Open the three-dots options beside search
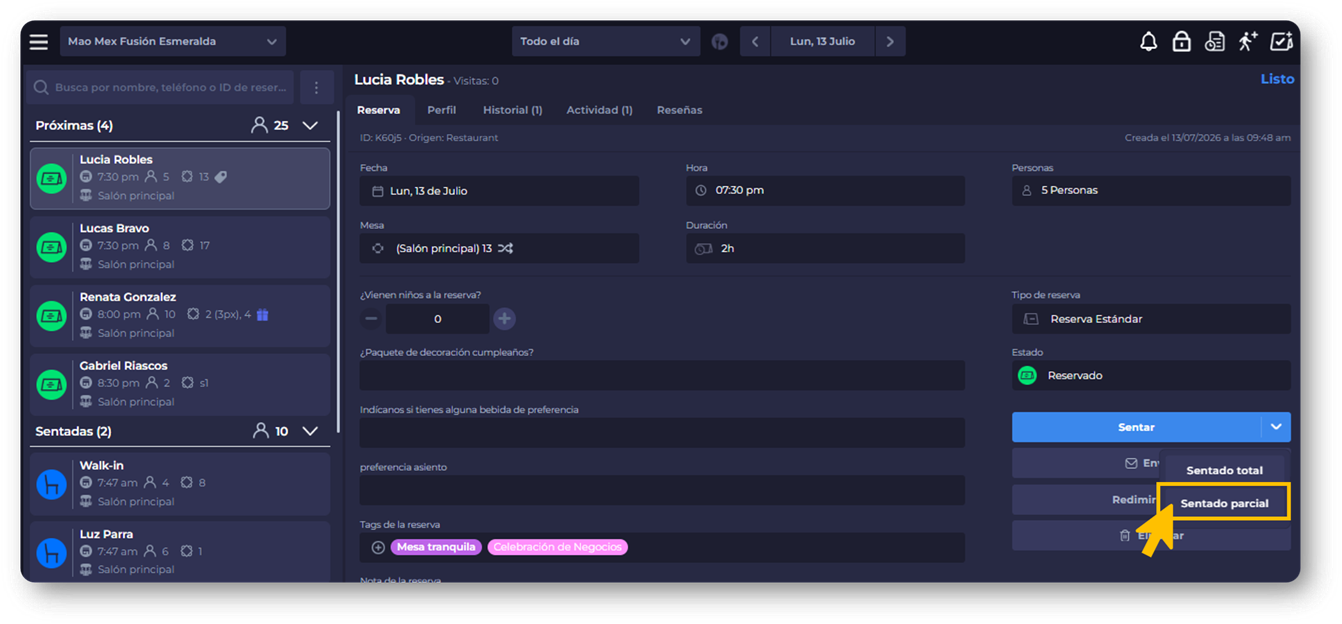Screen dimensions: 1342x624 tap(316, 88)
